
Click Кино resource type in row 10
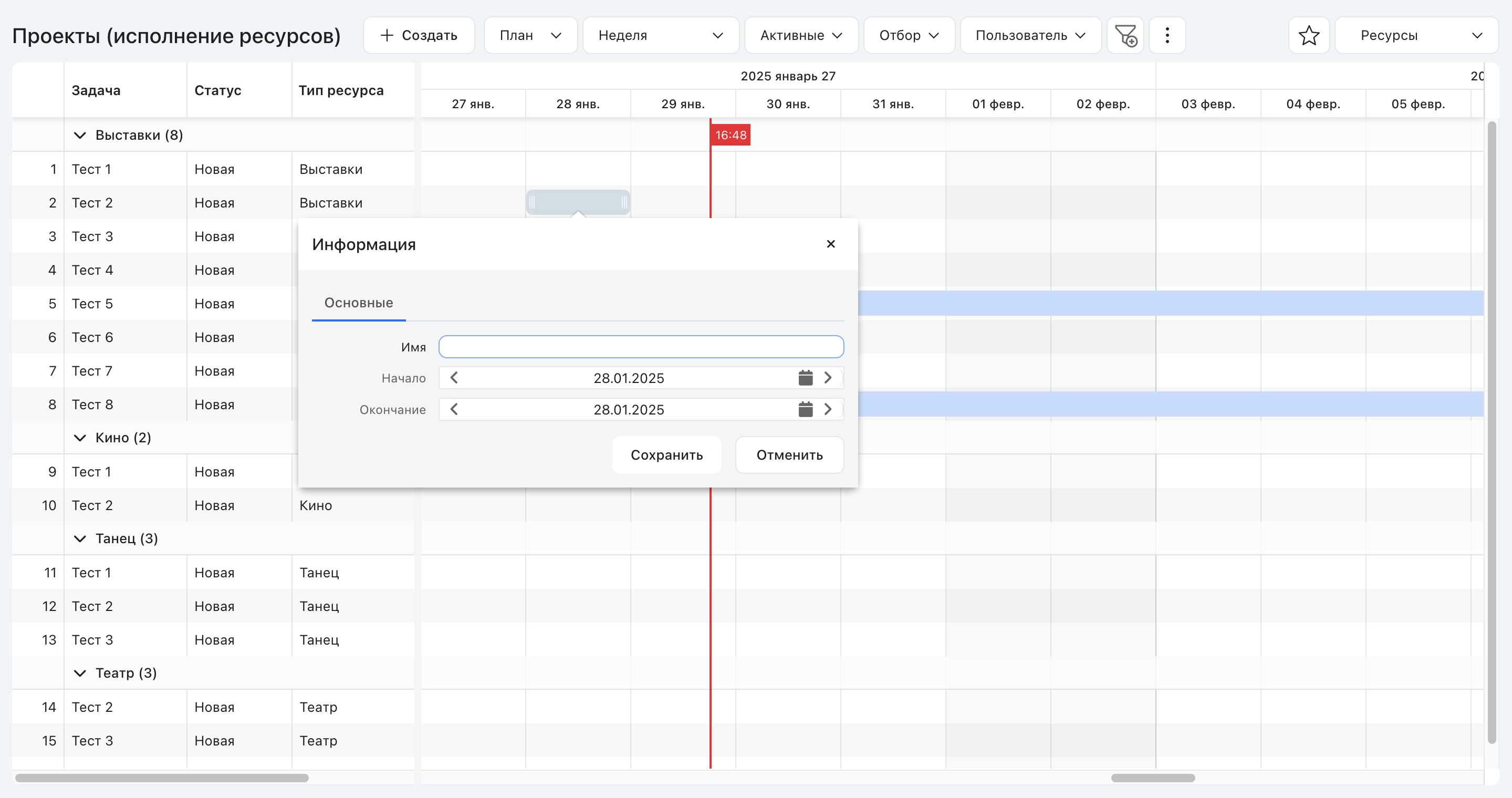pyautogui.click(x=316, y=505)
